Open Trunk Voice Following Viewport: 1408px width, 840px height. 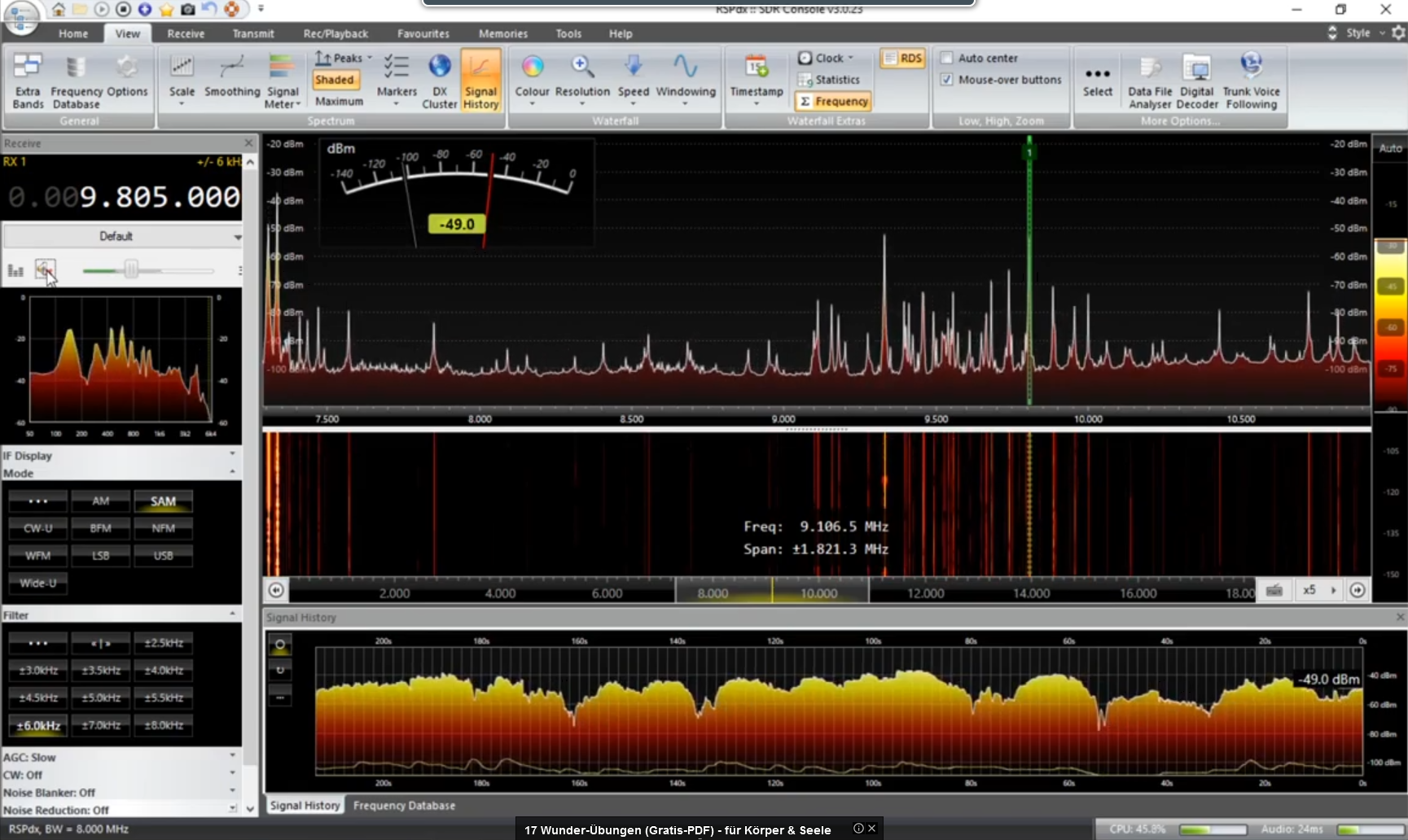[x=1251, y=81]
